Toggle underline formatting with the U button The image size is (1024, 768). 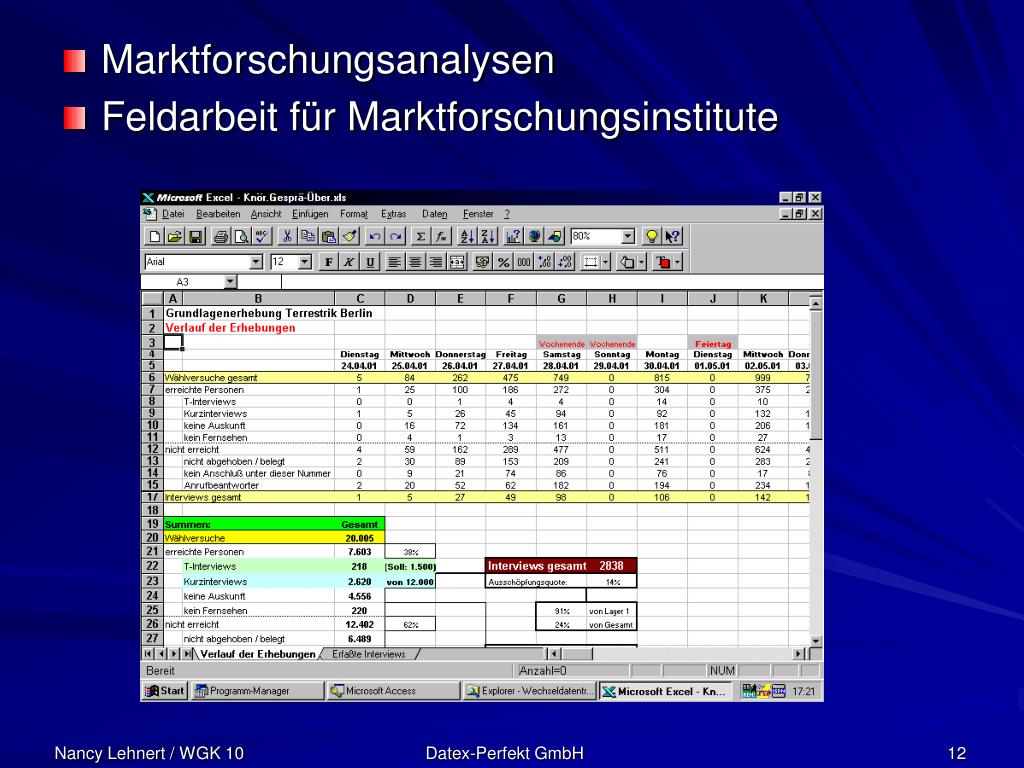(x=370, y=262)
